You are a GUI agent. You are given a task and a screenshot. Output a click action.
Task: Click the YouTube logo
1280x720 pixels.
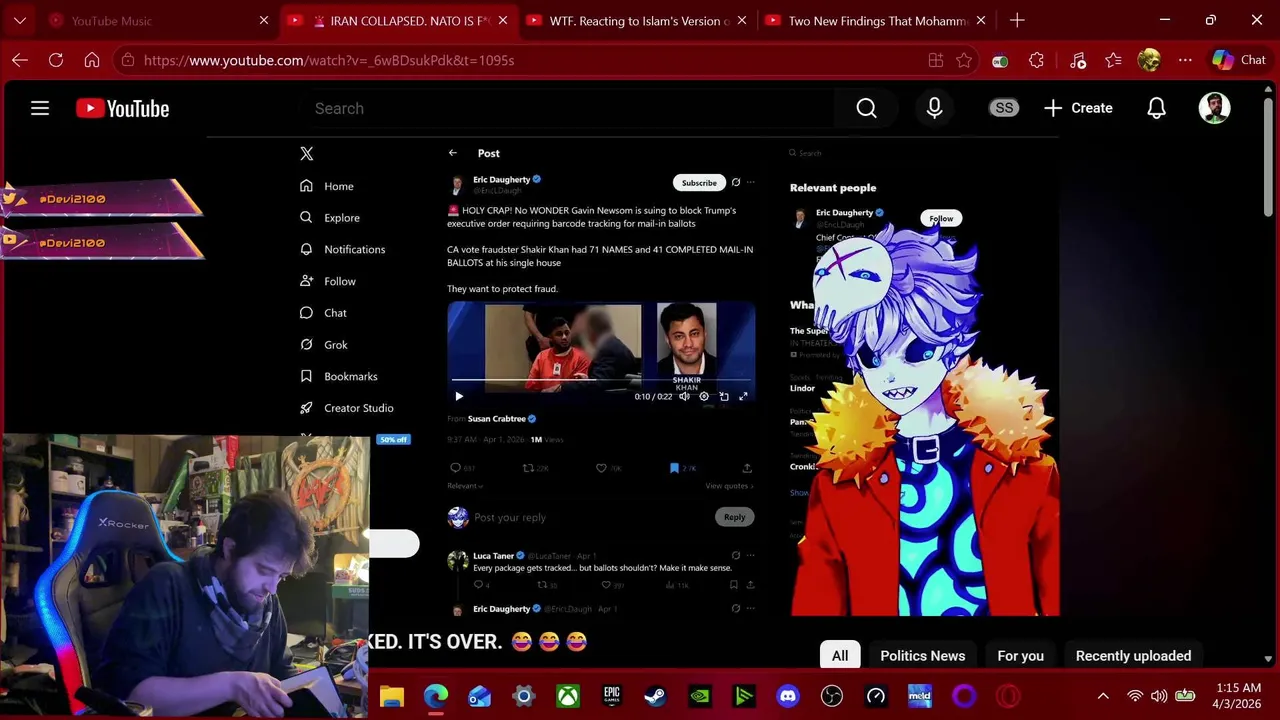point(122,108)
